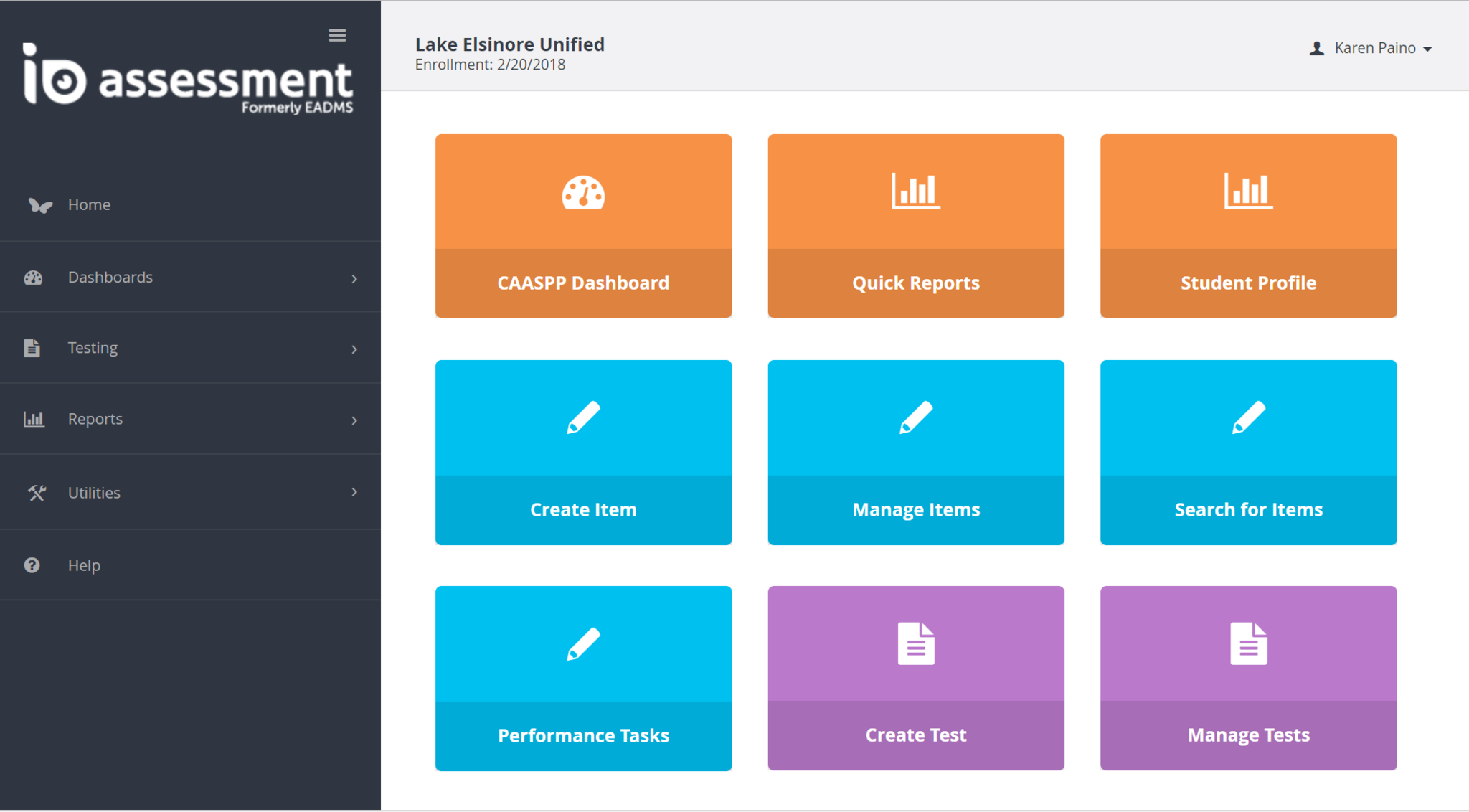The width and height of the screenshot is (1469, 812).
Task: Click the document icon on Create Test tile
Action: coord(916,643)
